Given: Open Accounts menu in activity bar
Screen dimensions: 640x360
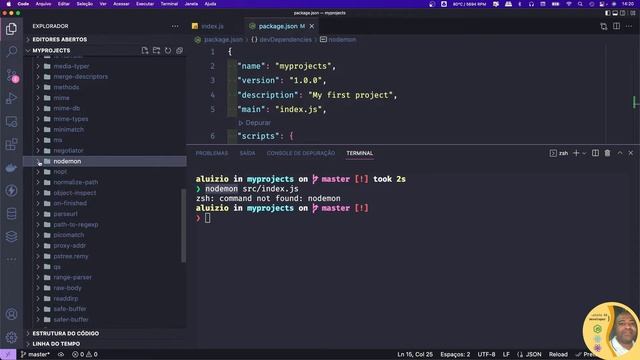Looking at the screenshot, I should (11, 314).
